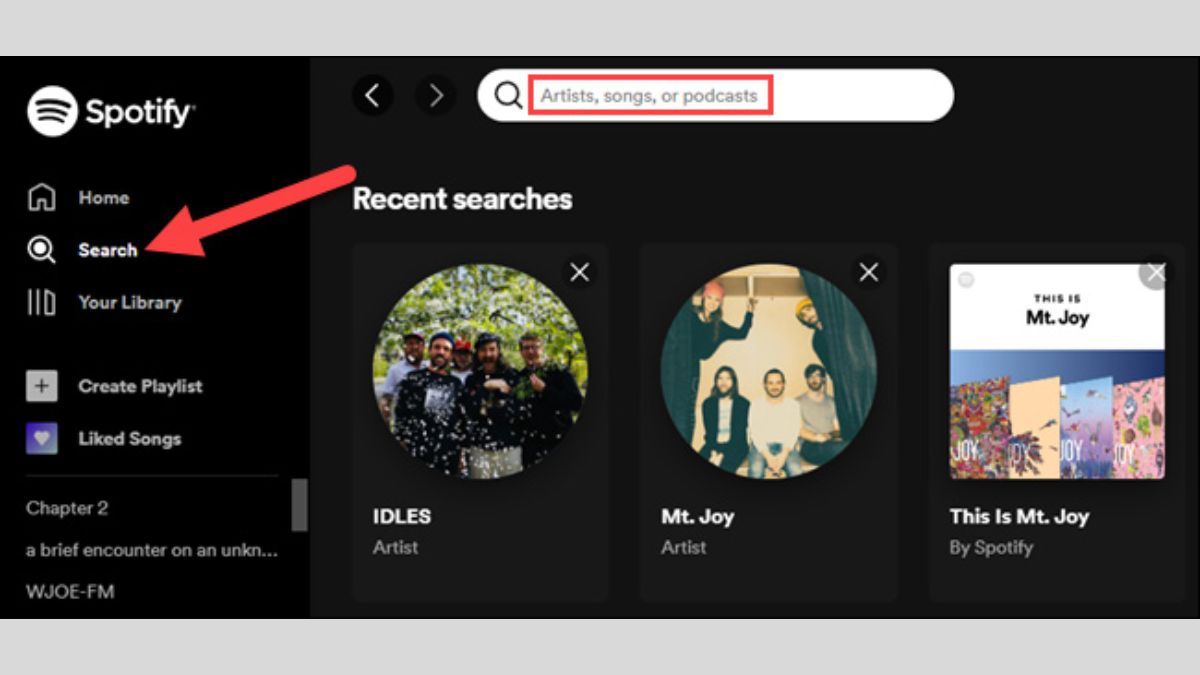This screenshot has height=675, width=1200.
Task: Click the sidebar playlist scrollbar
Action: [299, 505]
